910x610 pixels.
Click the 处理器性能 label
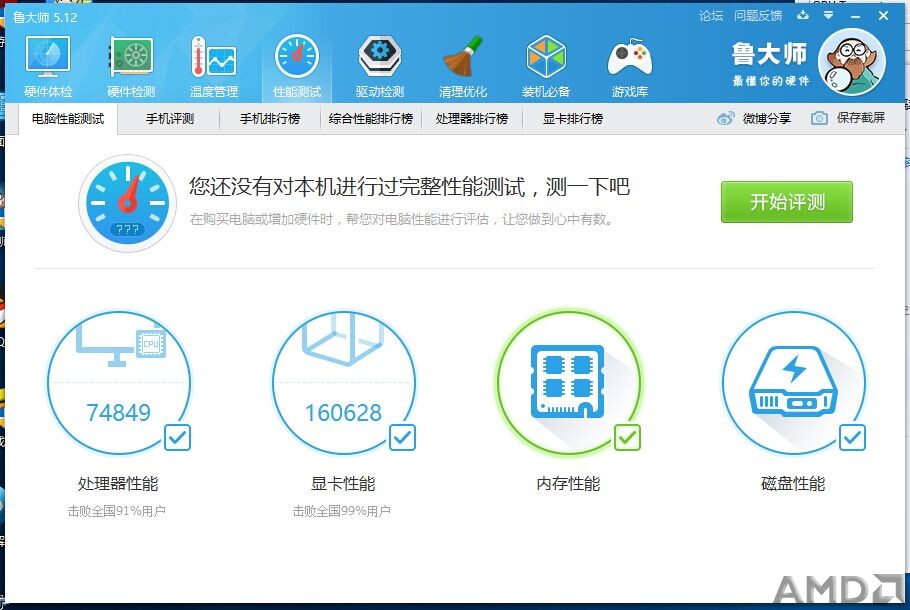(x=118, y=483)
